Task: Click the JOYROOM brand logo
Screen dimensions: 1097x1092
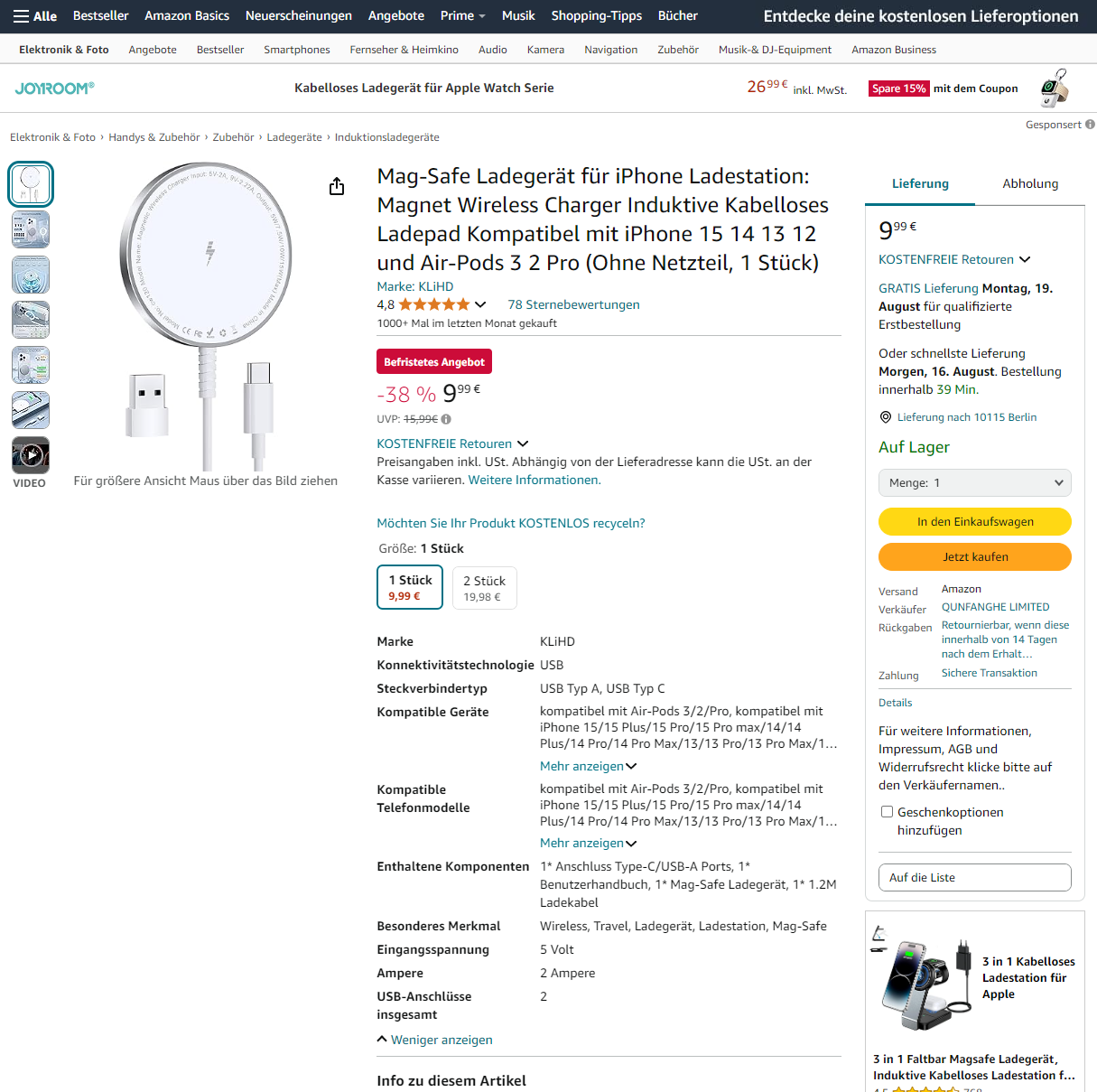Action: 54,88
